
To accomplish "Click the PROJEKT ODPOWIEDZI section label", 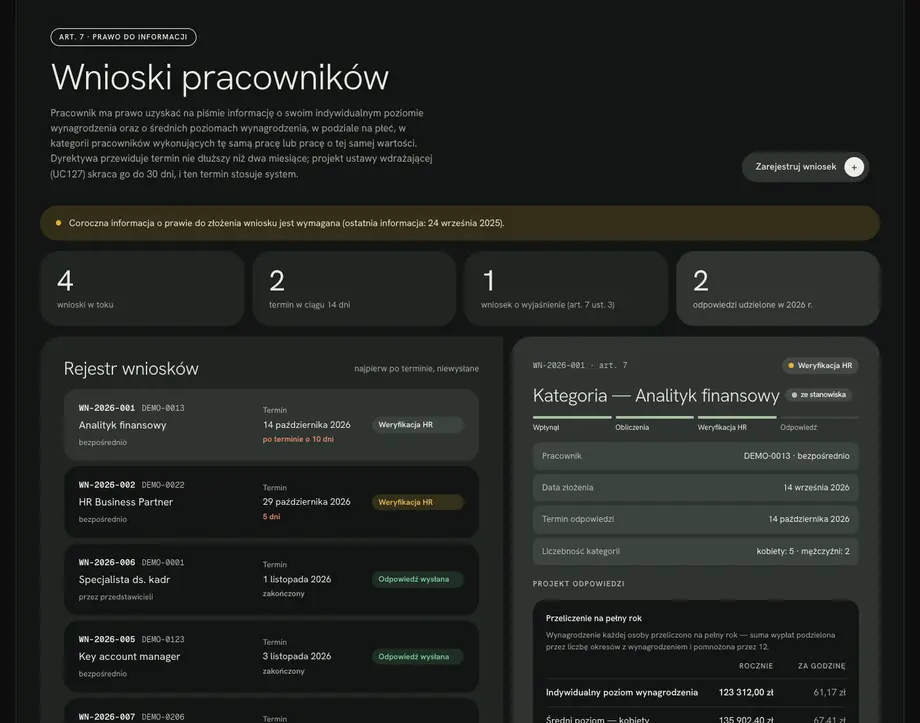I will point(579,584).
